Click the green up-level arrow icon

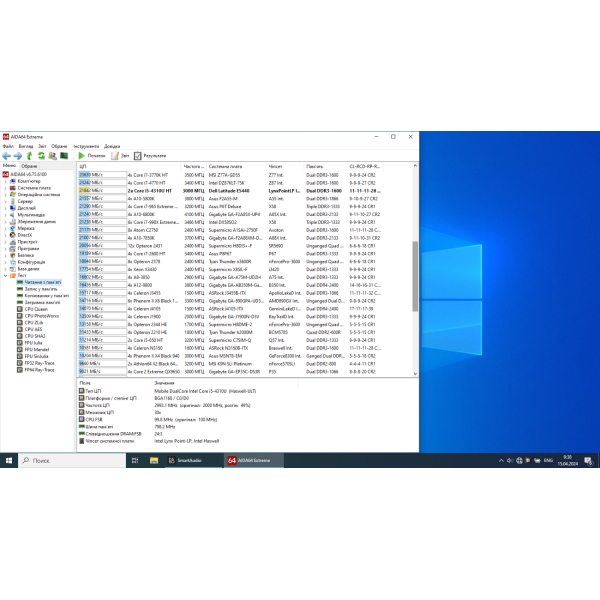point(29,156)
